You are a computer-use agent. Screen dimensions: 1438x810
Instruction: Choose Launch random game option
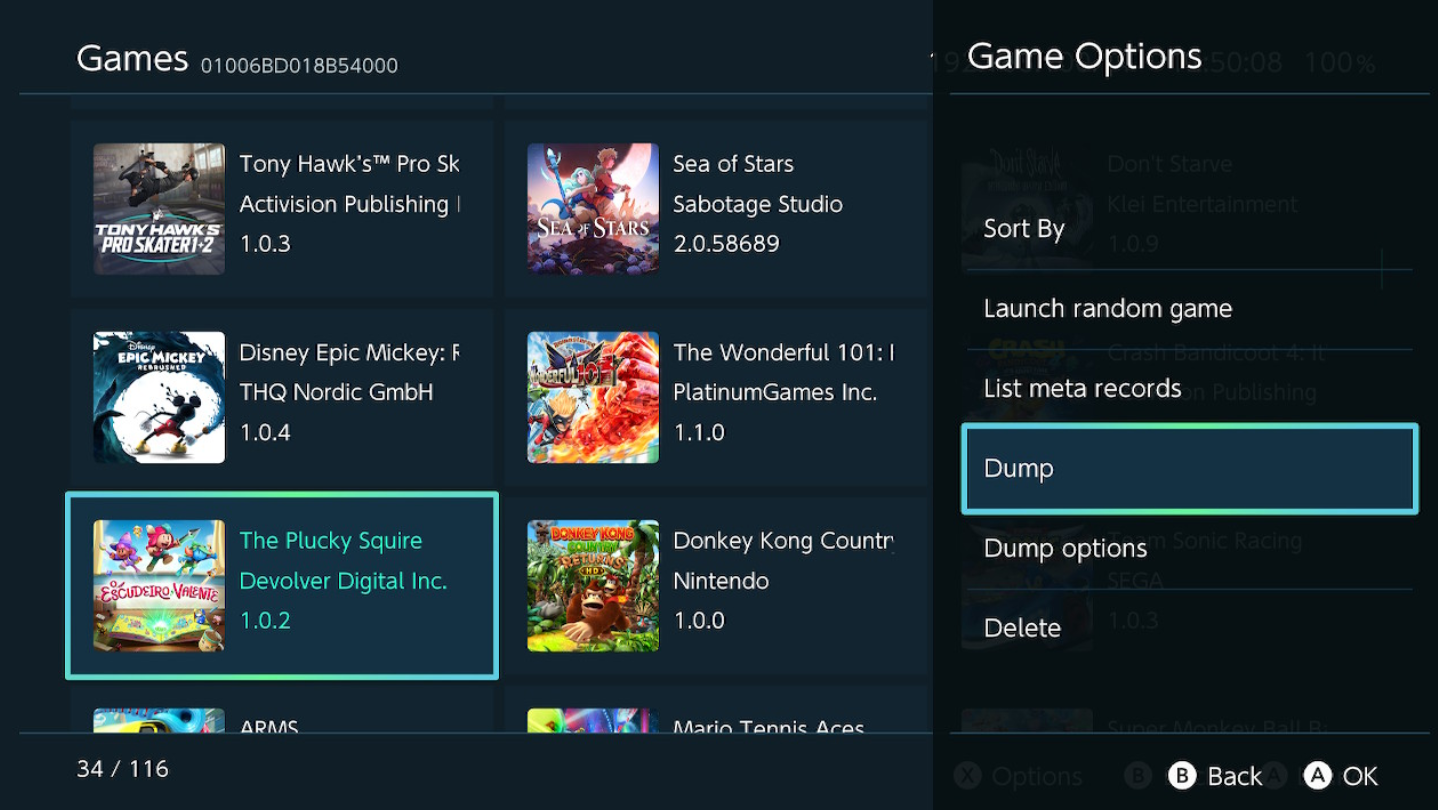[1107, 309]
